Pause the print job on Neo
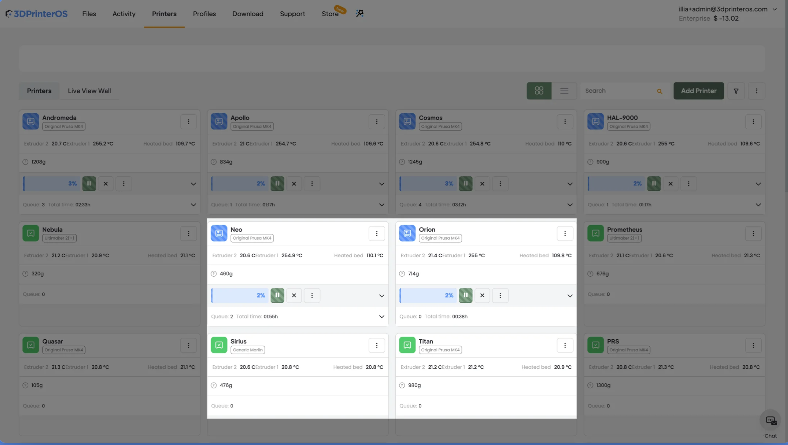788x445 pixels. [277, 295]
